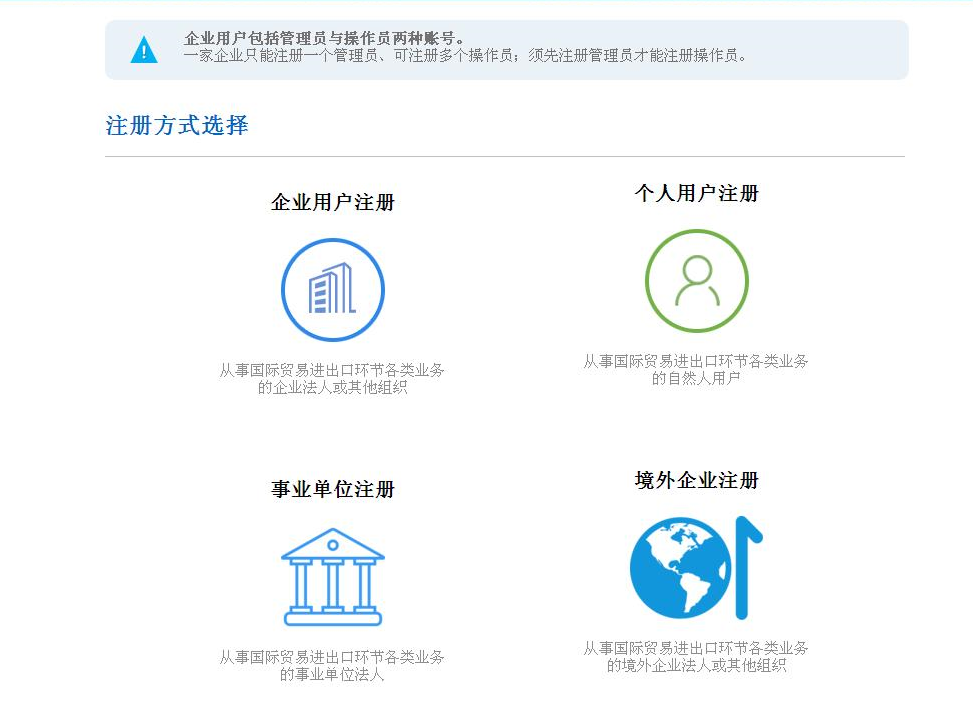973x716 pixels.
Task: Click the green person icon for individual registration
Action: pyautogui.click(x=696, y=281)
